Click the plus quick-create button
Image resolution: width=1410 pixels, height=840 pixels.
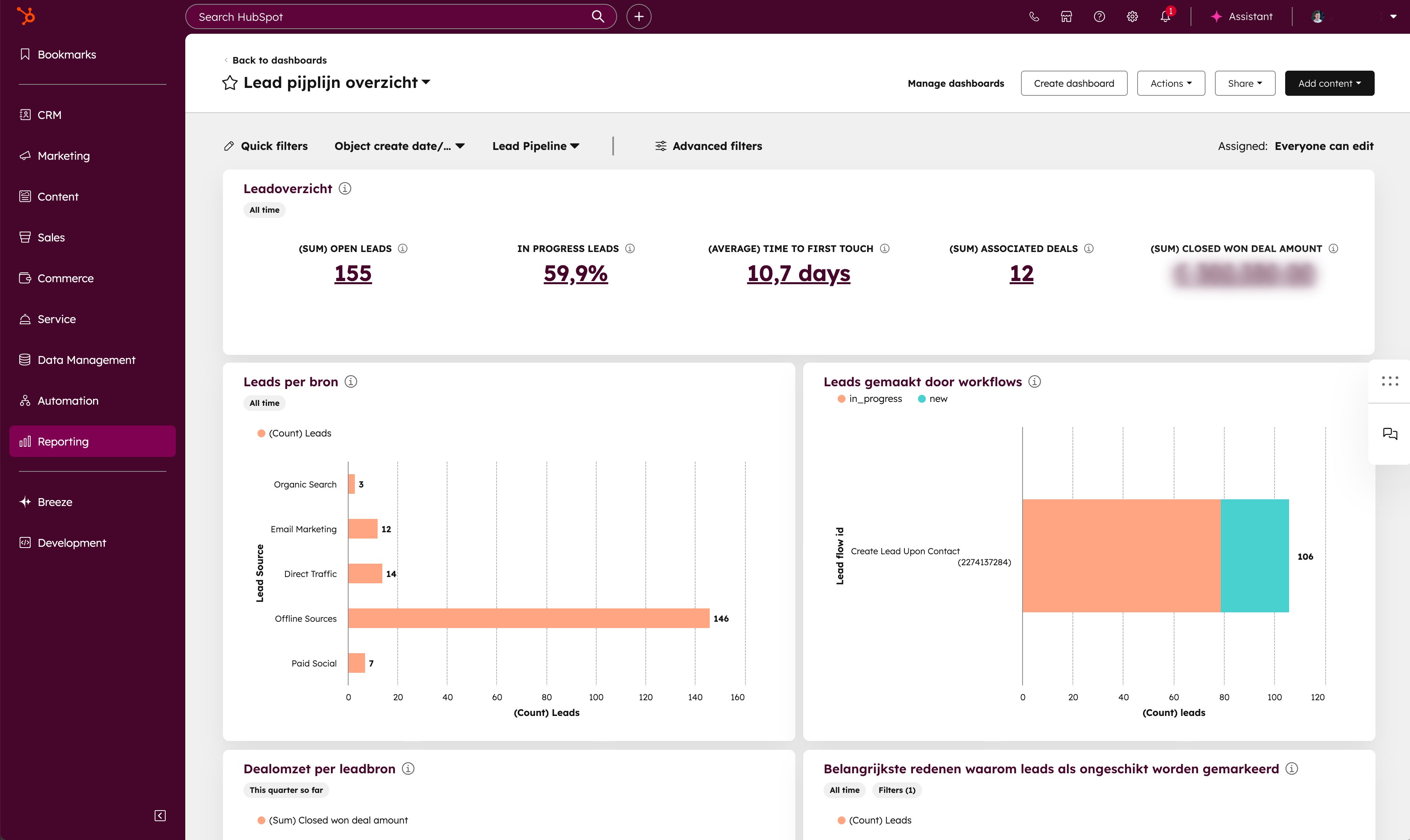(639, 16)
